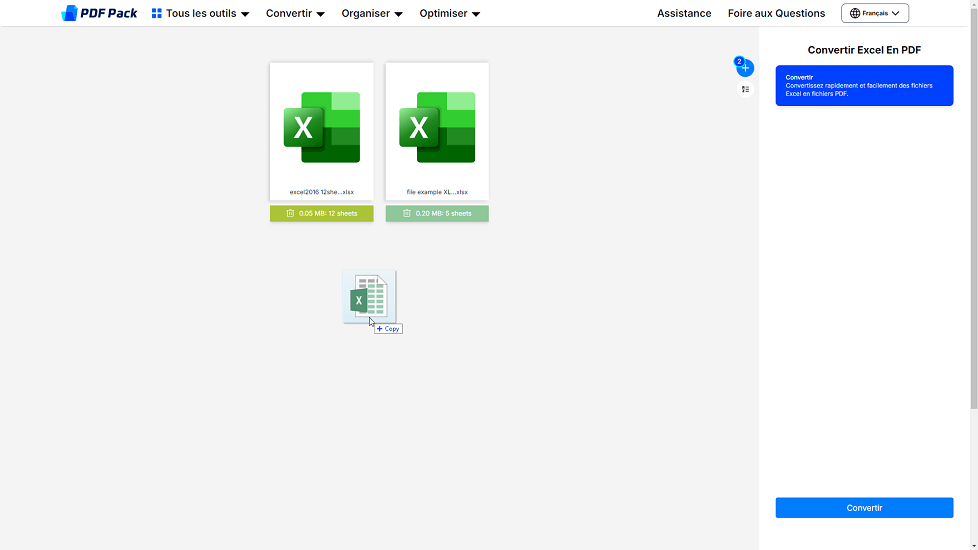Click trash icon under file example XLSX
The height and width of the screenshot is (550, 978).
tap(407, 213)
